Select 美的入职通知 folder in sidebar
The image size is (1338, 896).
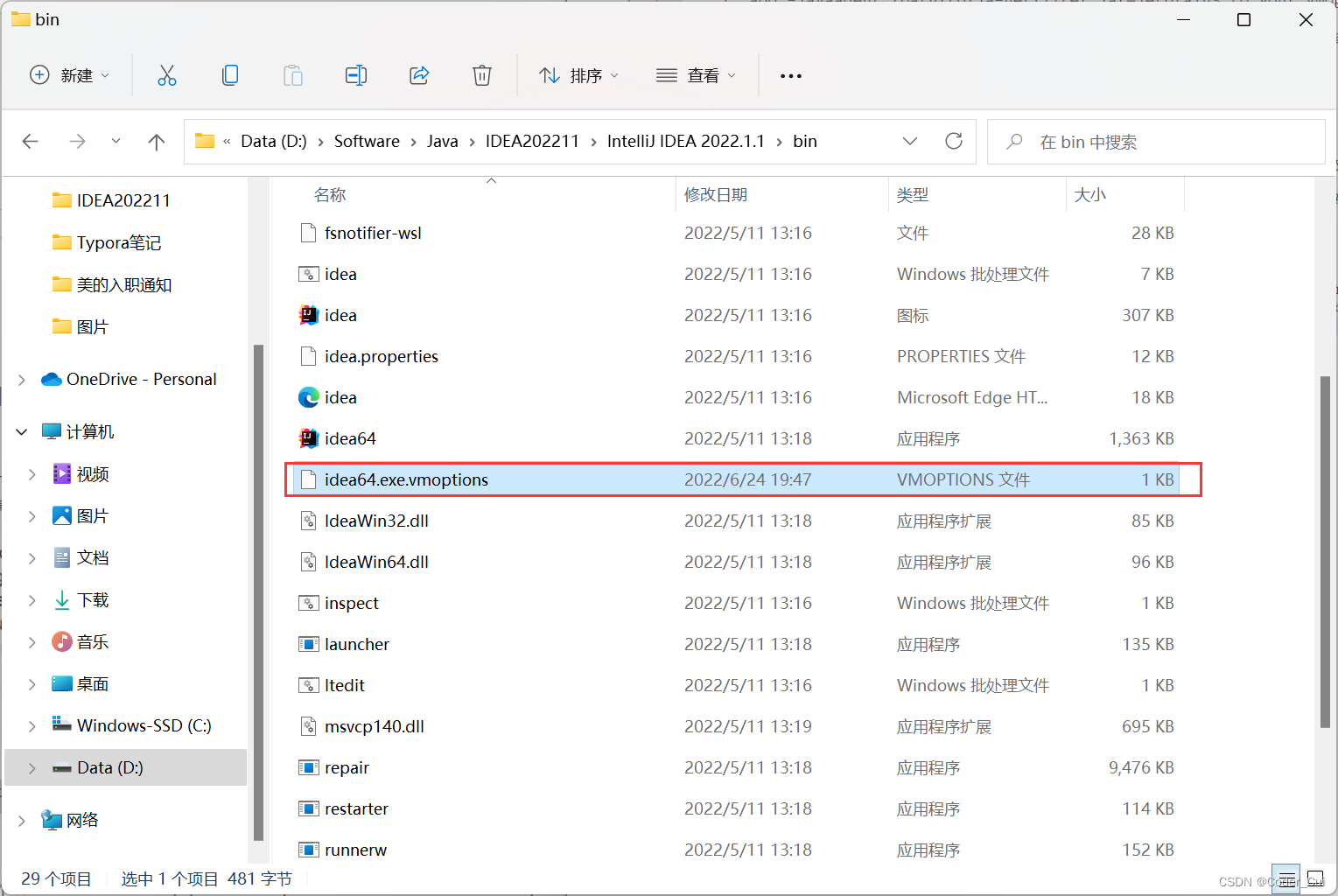pyautogui.click(x=123, y=284)
